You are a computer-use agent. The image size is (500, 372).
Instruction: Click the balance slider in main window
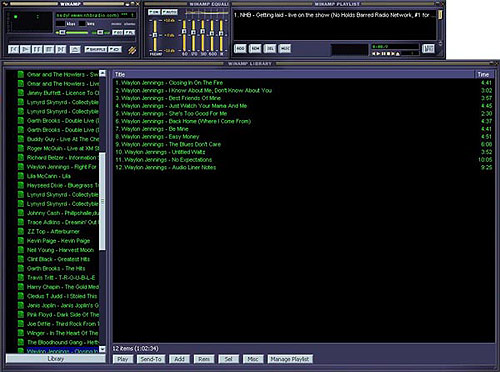101,32
